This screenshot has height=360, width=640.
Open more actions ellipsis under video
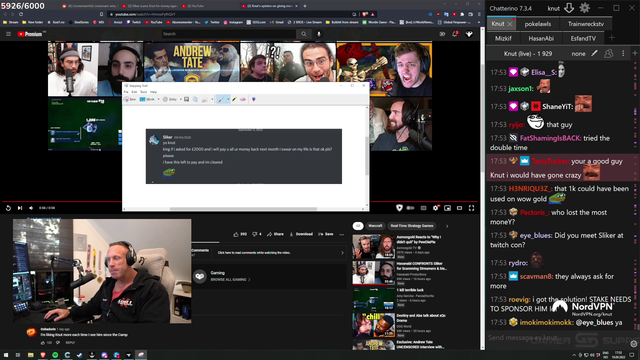(342, 235)
